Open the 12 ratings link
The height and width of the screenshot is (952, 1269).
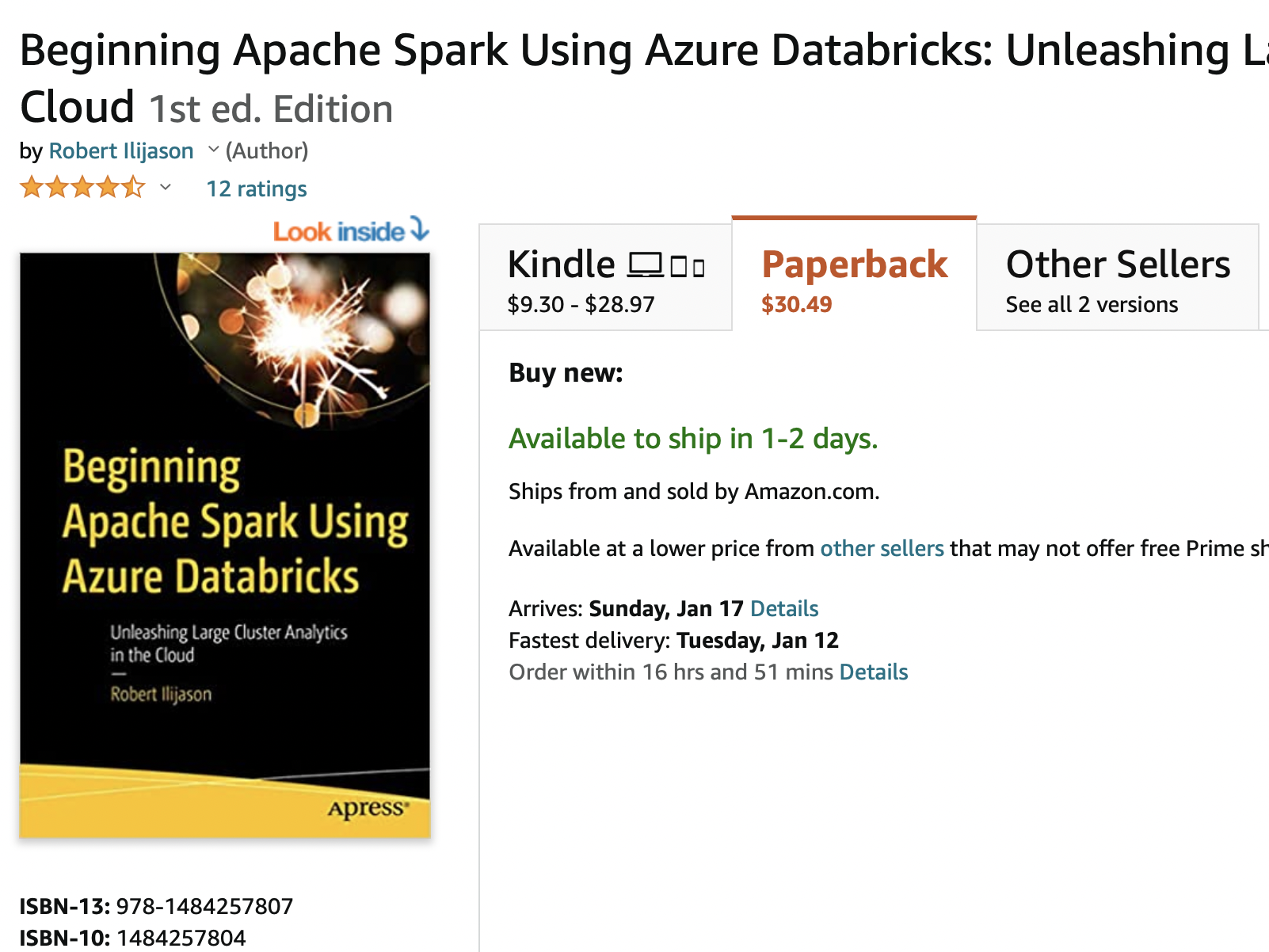point(257,188)
